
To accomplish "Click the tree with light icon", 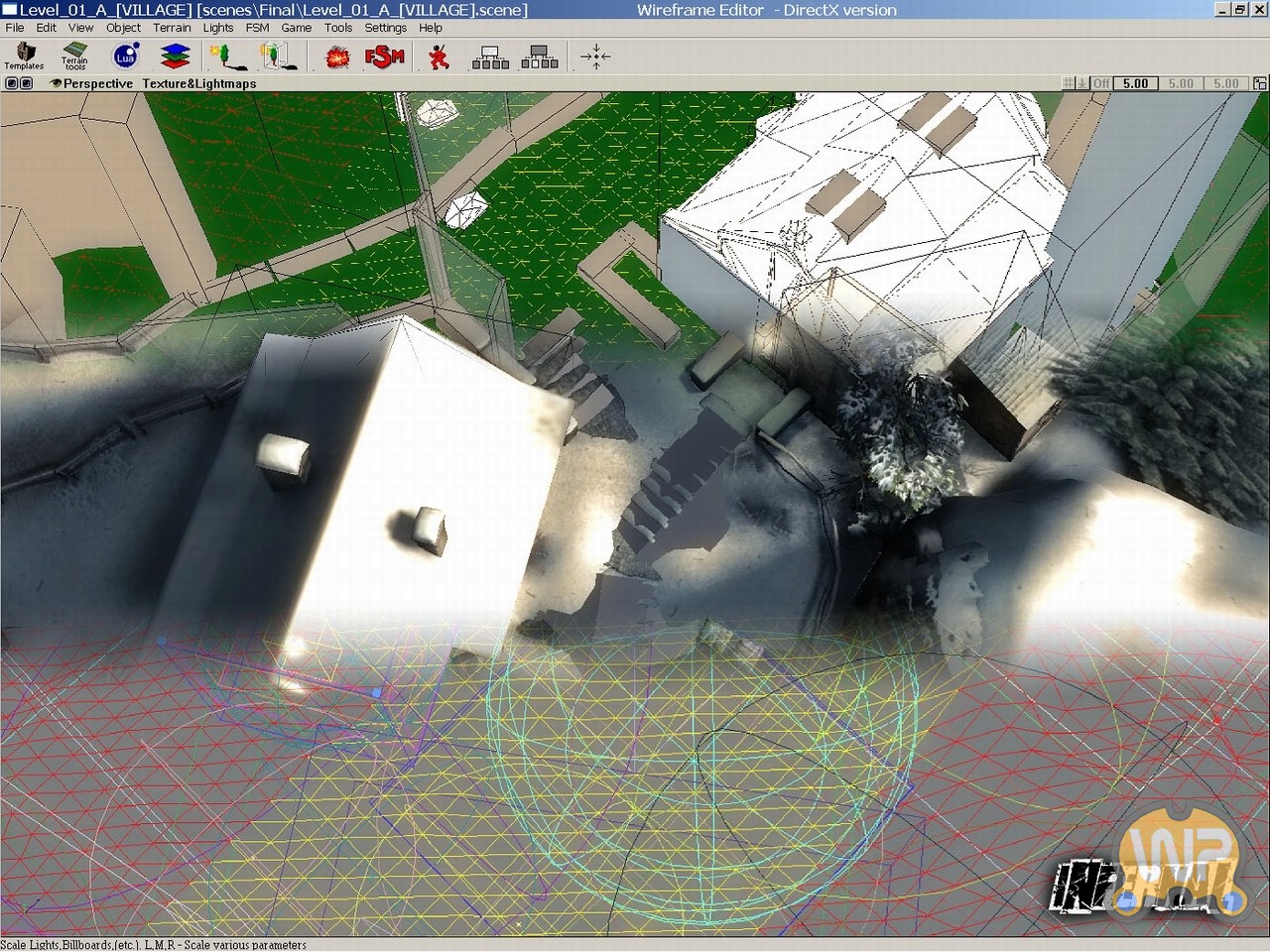I will click(226, 57).
